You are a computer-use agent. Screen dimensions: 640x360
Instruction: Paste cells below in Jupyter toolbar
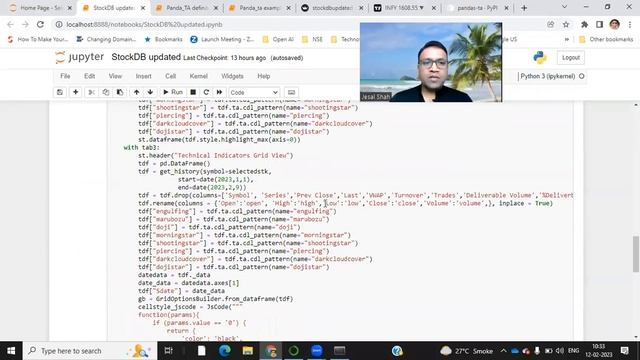click(120, 92)
